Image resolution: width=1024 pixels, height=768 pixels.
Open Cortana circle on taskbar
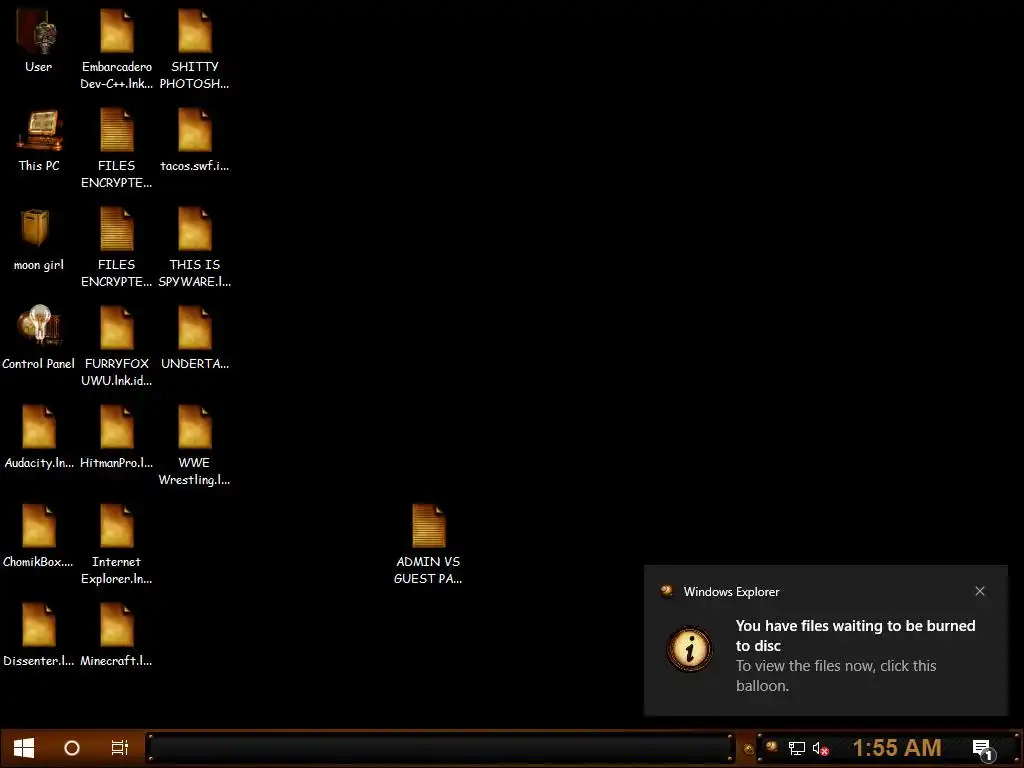[72, 748]
